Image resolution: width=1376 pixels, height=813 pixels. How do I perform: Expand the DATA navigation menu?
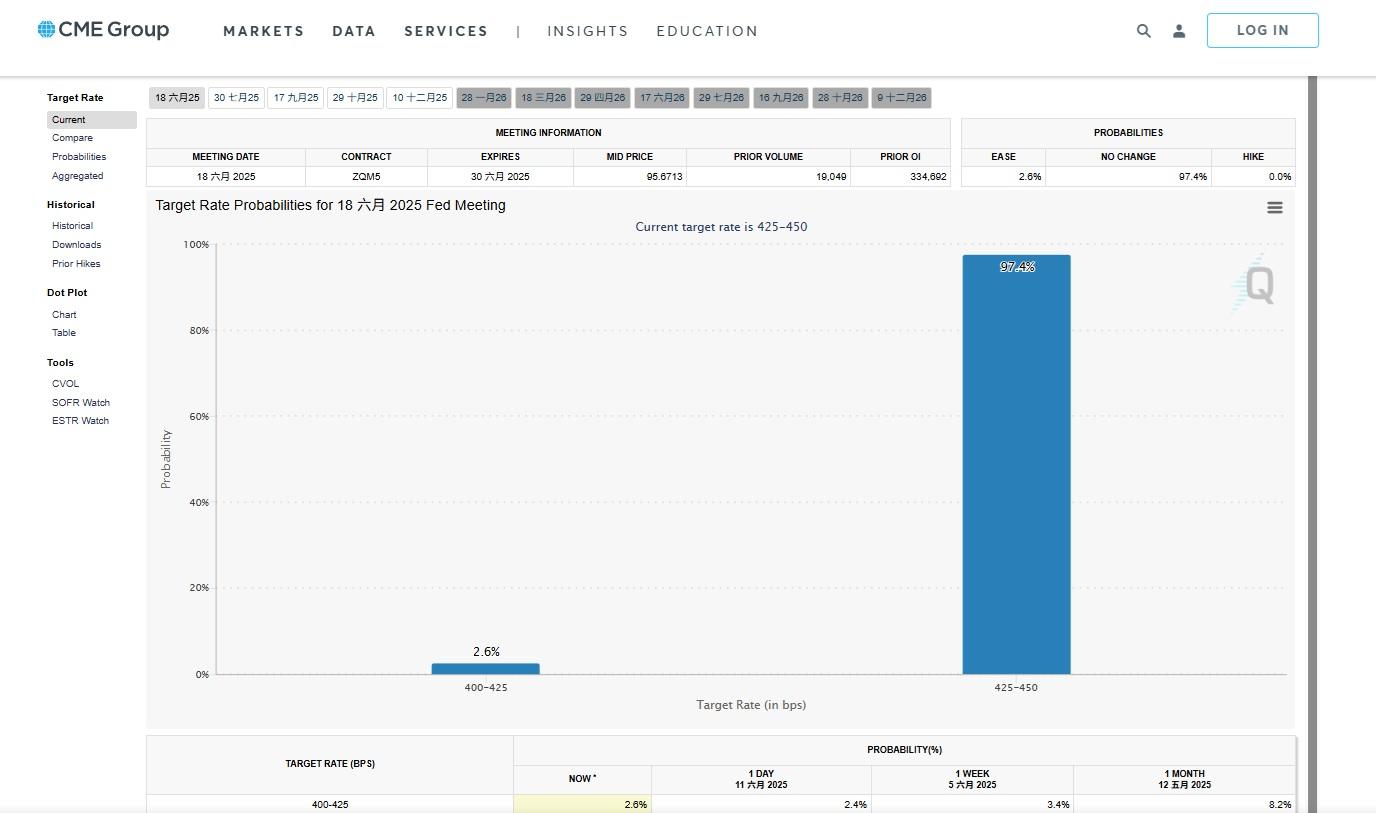click(x=354, y=31)
